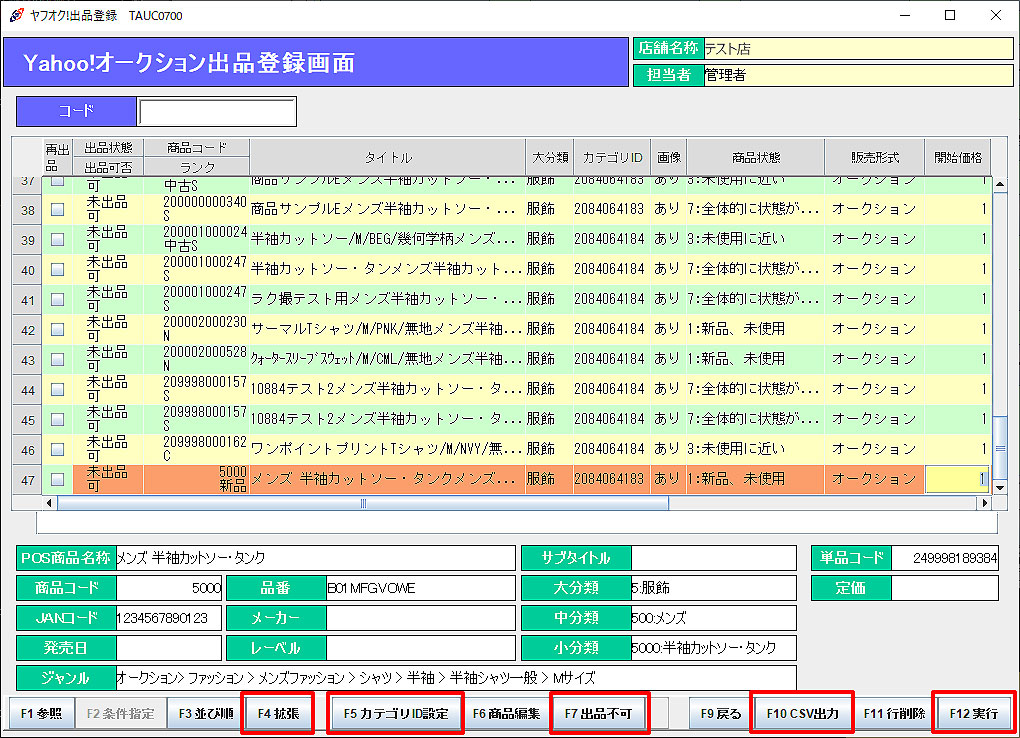This screenshot has height=738, width=1020.
Task: Check the 再出品 box in row 38
Action: tap(57, 210)
